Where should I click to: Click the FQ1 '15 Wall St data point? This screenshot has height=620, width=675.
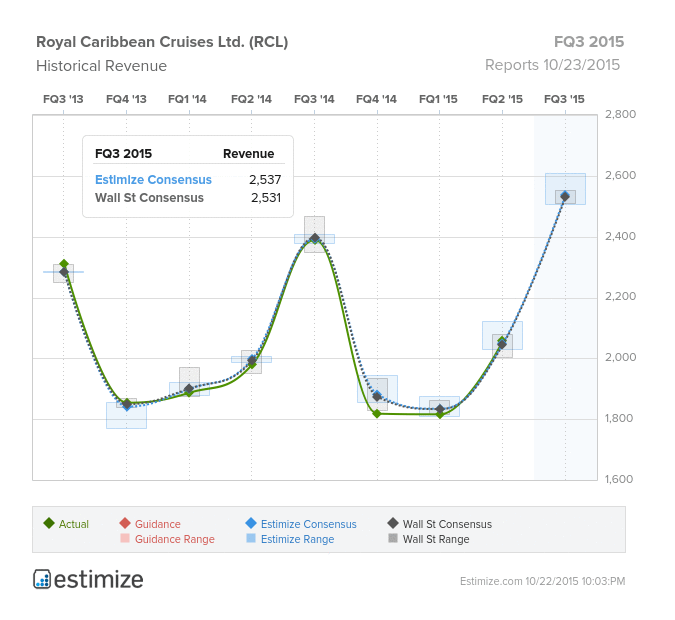coord(440,409)
